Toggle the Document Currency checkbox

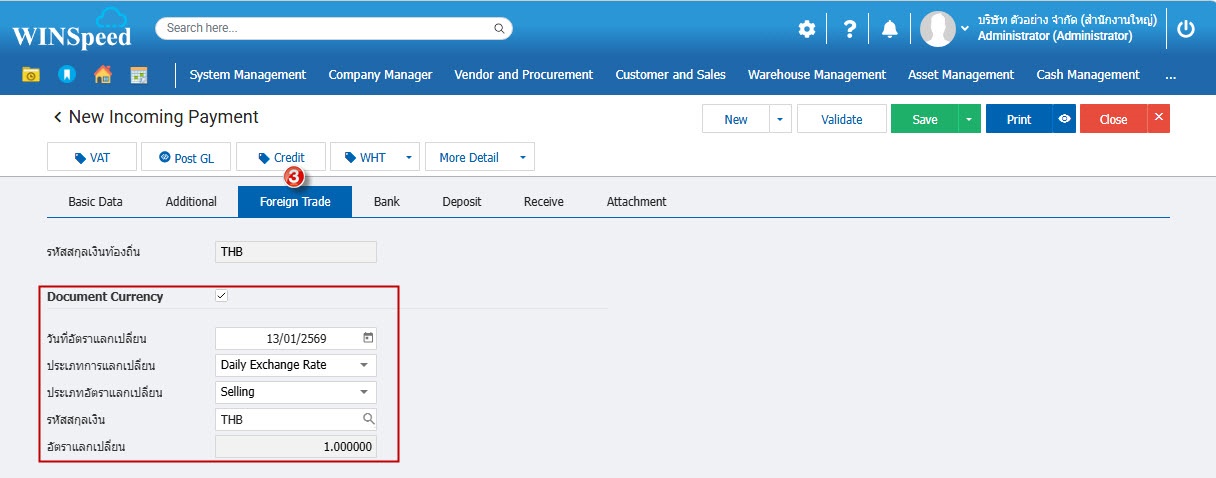tap(222, 297)
